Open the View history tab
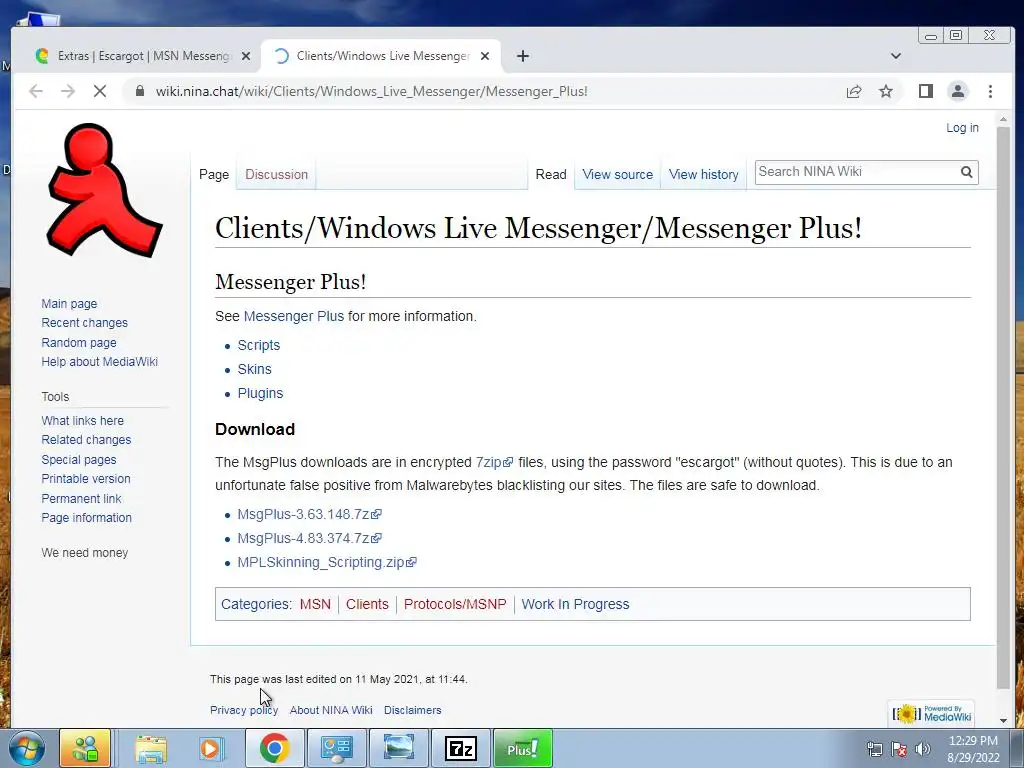 [x=703, y=174]
